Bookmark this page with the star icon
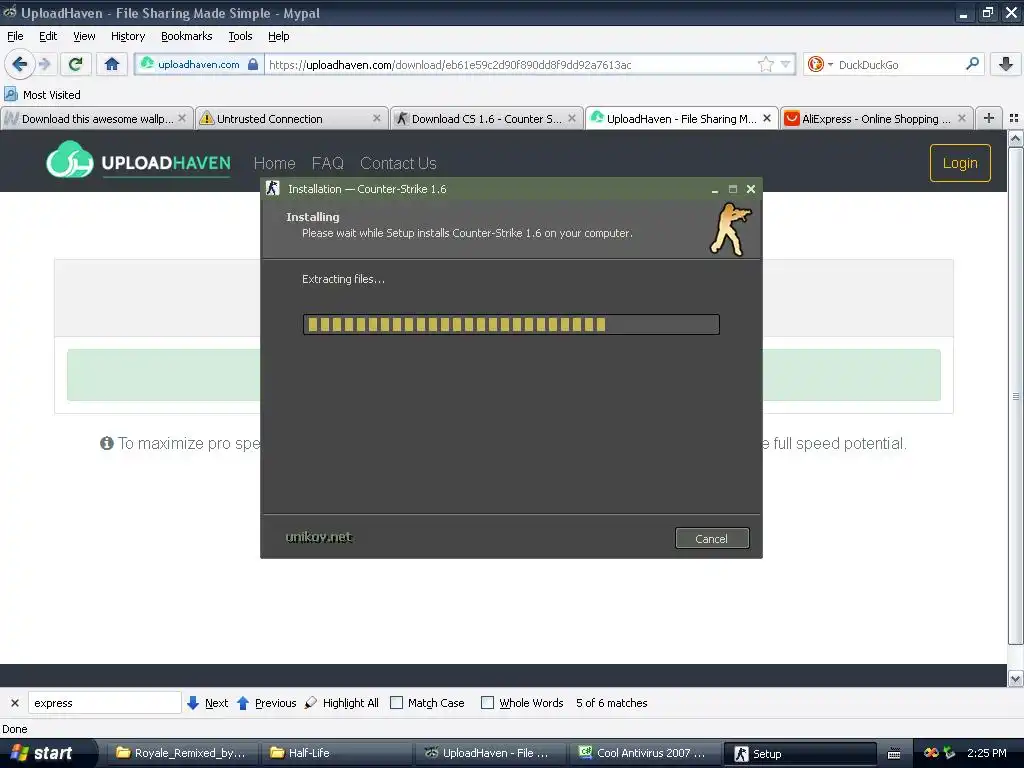This screenshot has width=1024, height=768. pos(765,64)
